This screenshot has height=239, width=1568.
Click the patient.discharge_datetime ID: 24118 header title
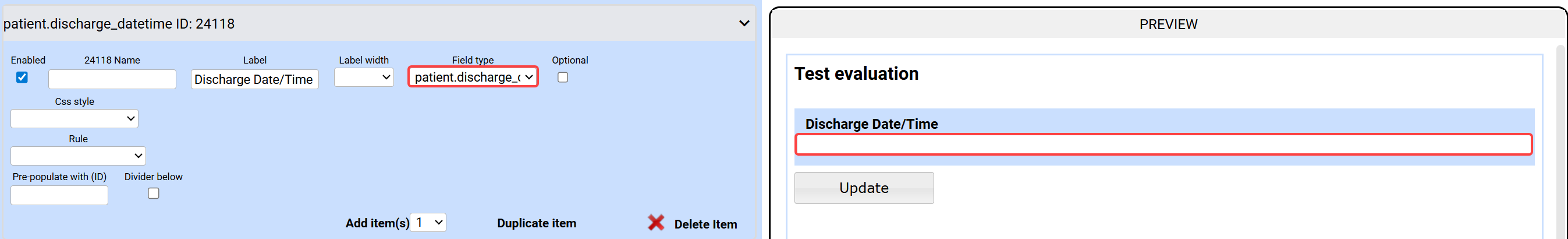(x=119, y=24)
